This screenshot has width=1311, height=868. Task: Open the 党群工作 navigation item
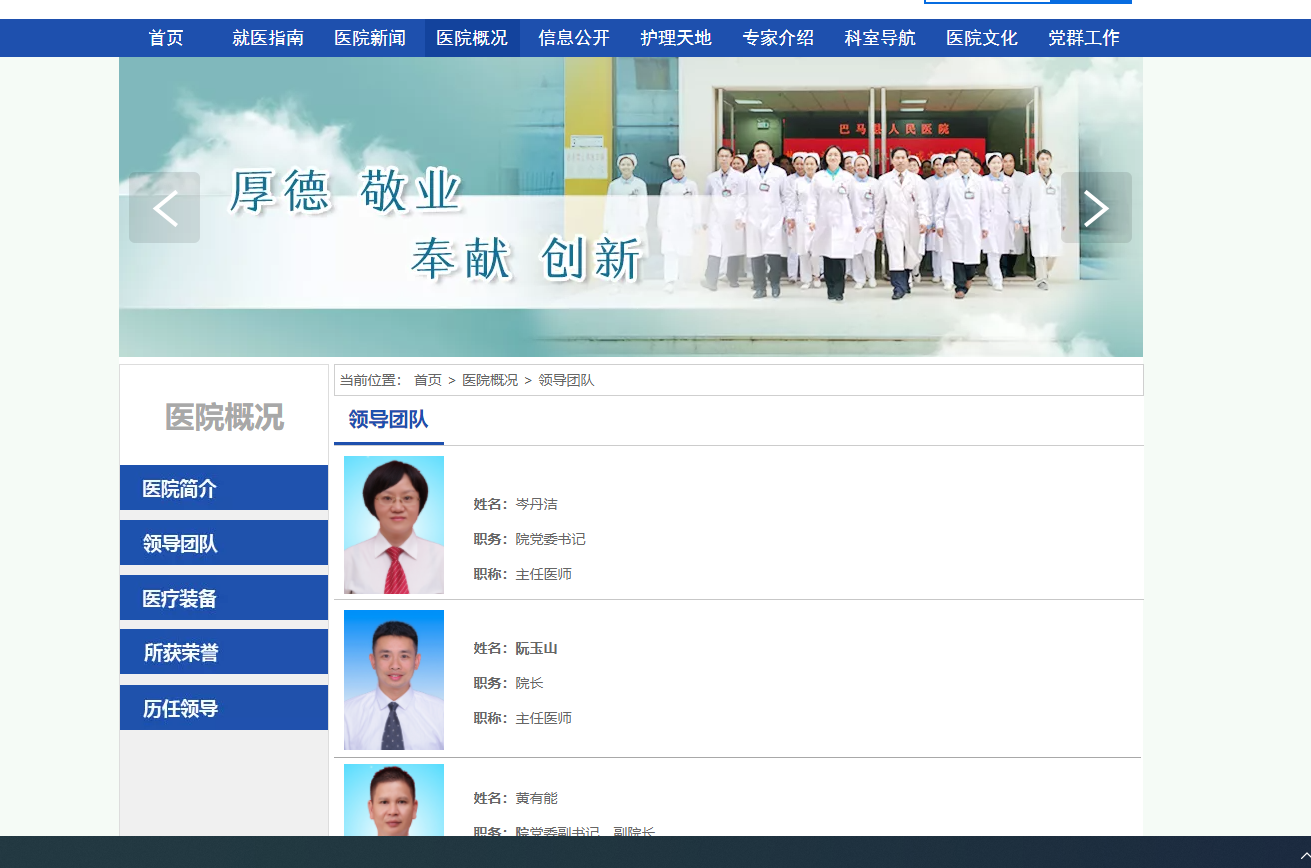pyautogui.click(x=1084, y=38)
